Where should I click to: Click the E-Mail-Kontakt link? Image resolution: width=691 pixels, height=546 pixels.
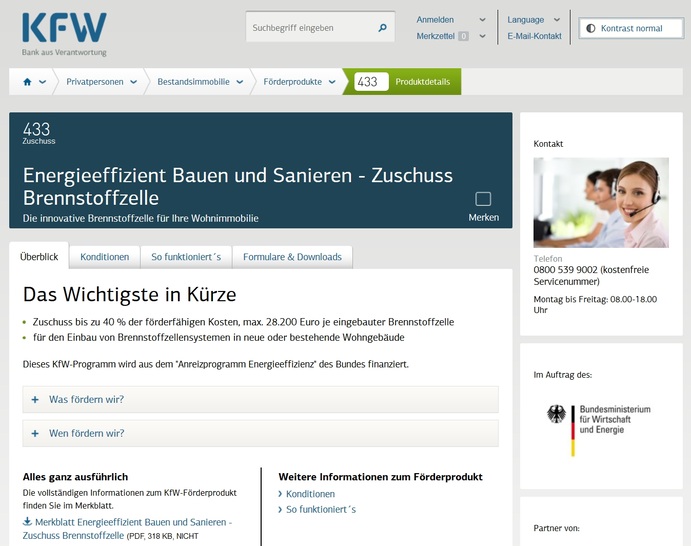(x=534, y=36)
